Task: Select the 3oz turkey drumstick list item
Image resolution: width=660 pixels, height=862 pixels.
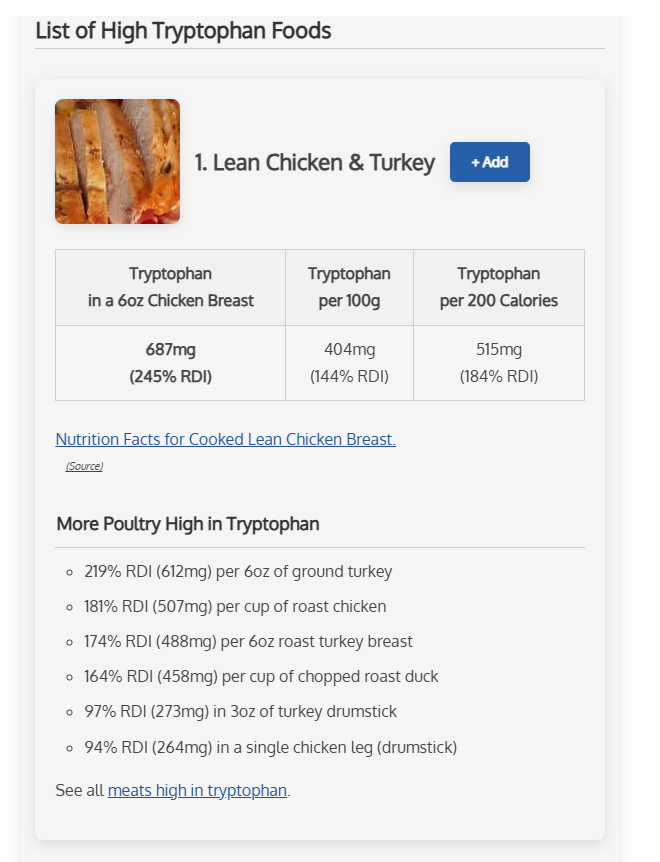Action: (x=240, y=711)
